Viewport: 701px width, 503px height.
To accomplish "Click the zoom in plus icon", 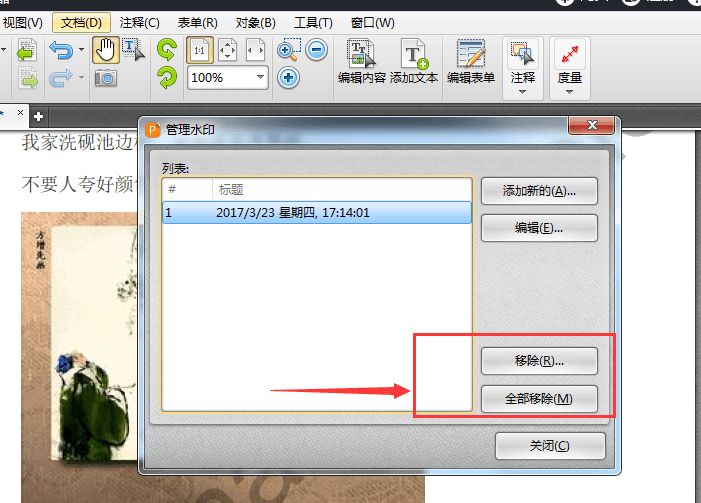I will 288,78.
